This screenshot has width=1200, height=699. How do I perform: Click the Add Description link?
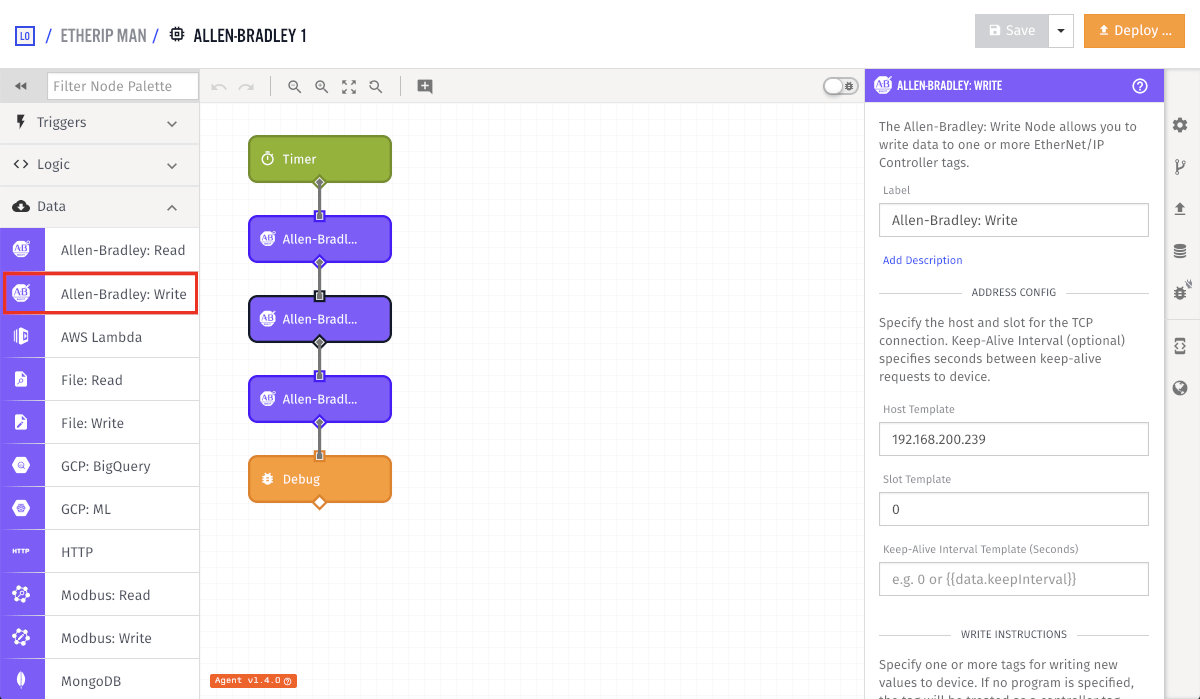point(923,260)
